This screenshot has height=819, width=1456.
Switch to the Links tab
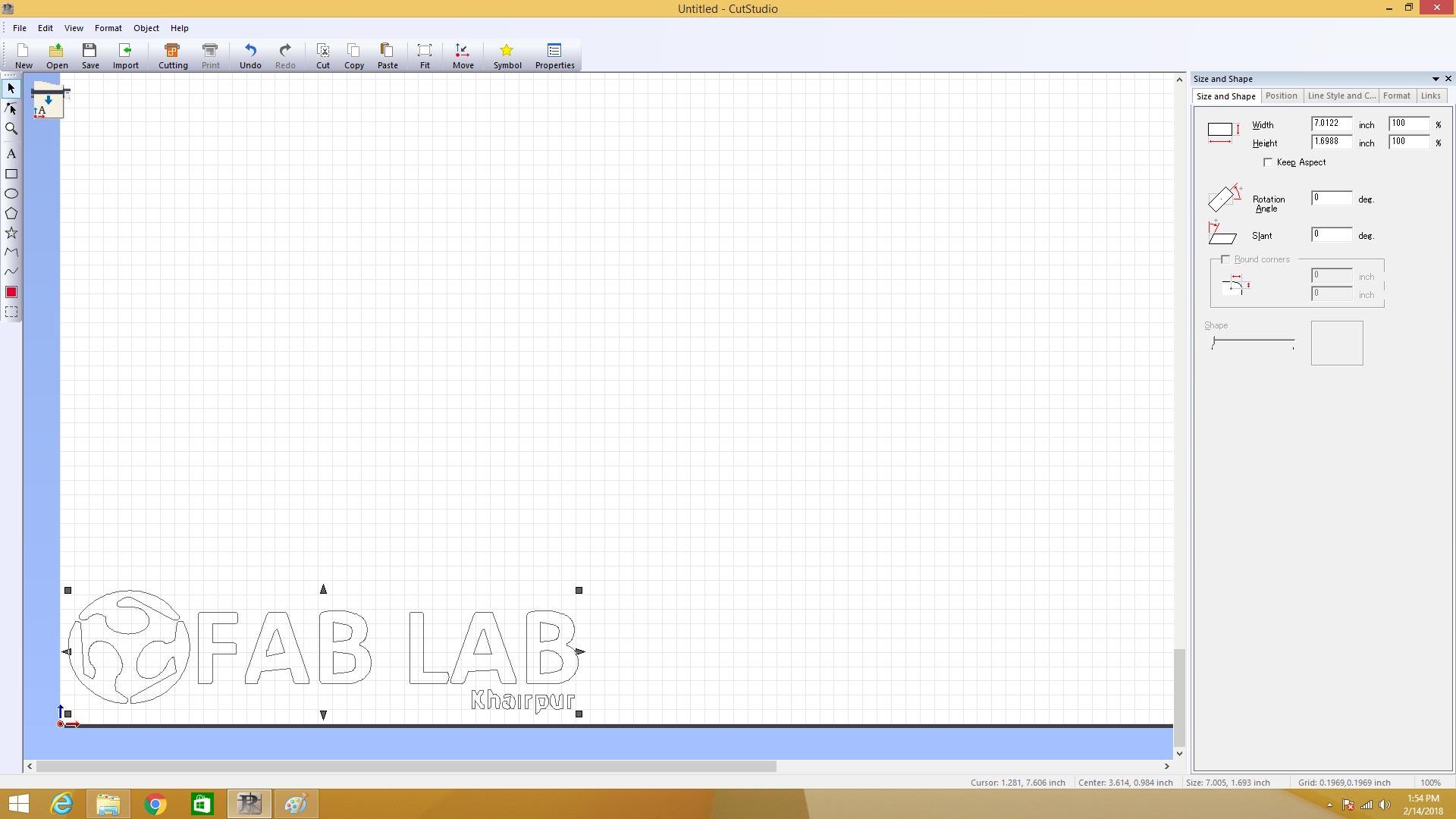click(x=1430, y=96)
